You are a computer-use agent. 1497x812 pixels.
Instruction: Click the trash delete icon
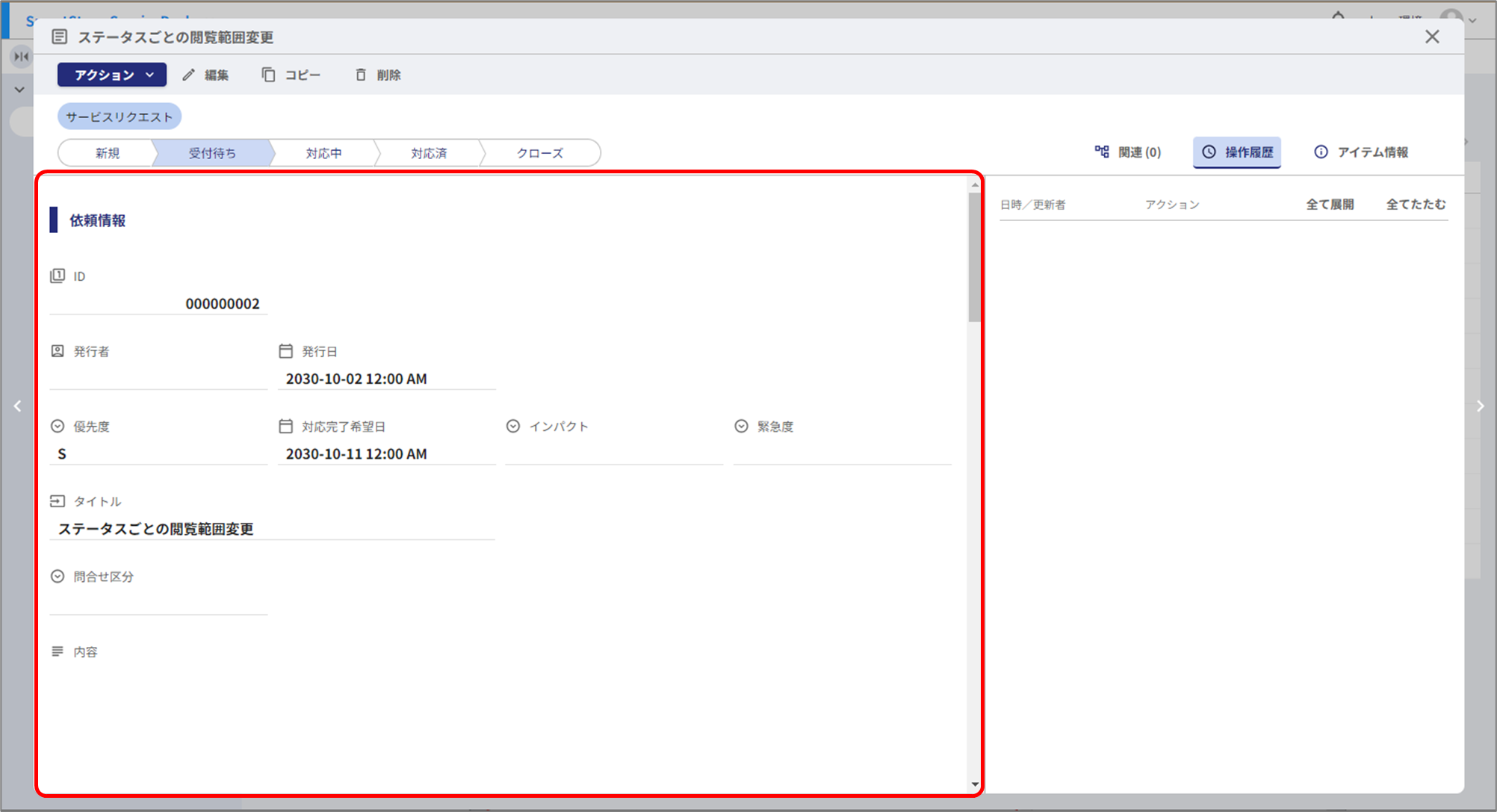(x=361, y=75)
